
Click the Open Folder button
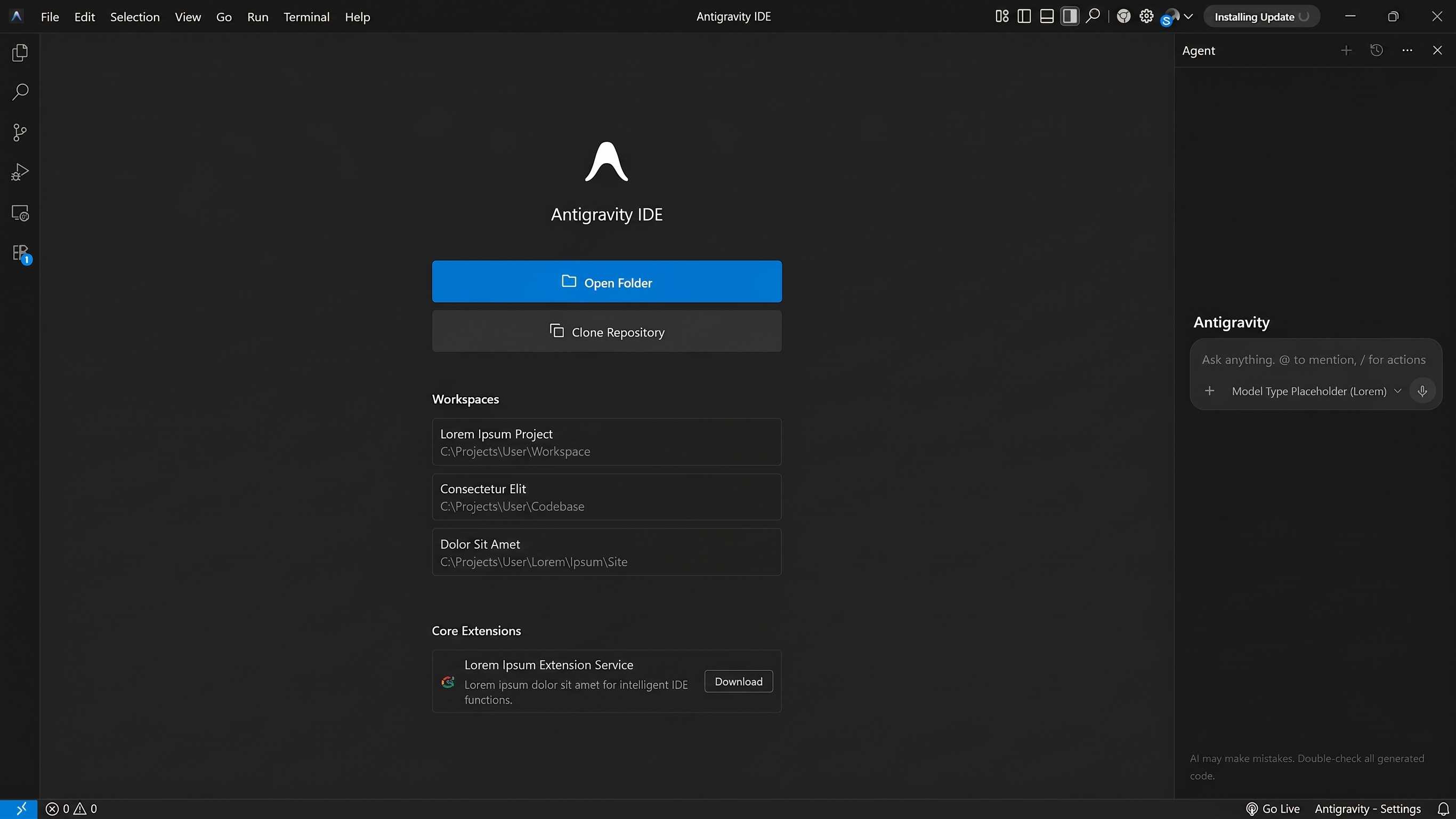click(x=606, y=282)
